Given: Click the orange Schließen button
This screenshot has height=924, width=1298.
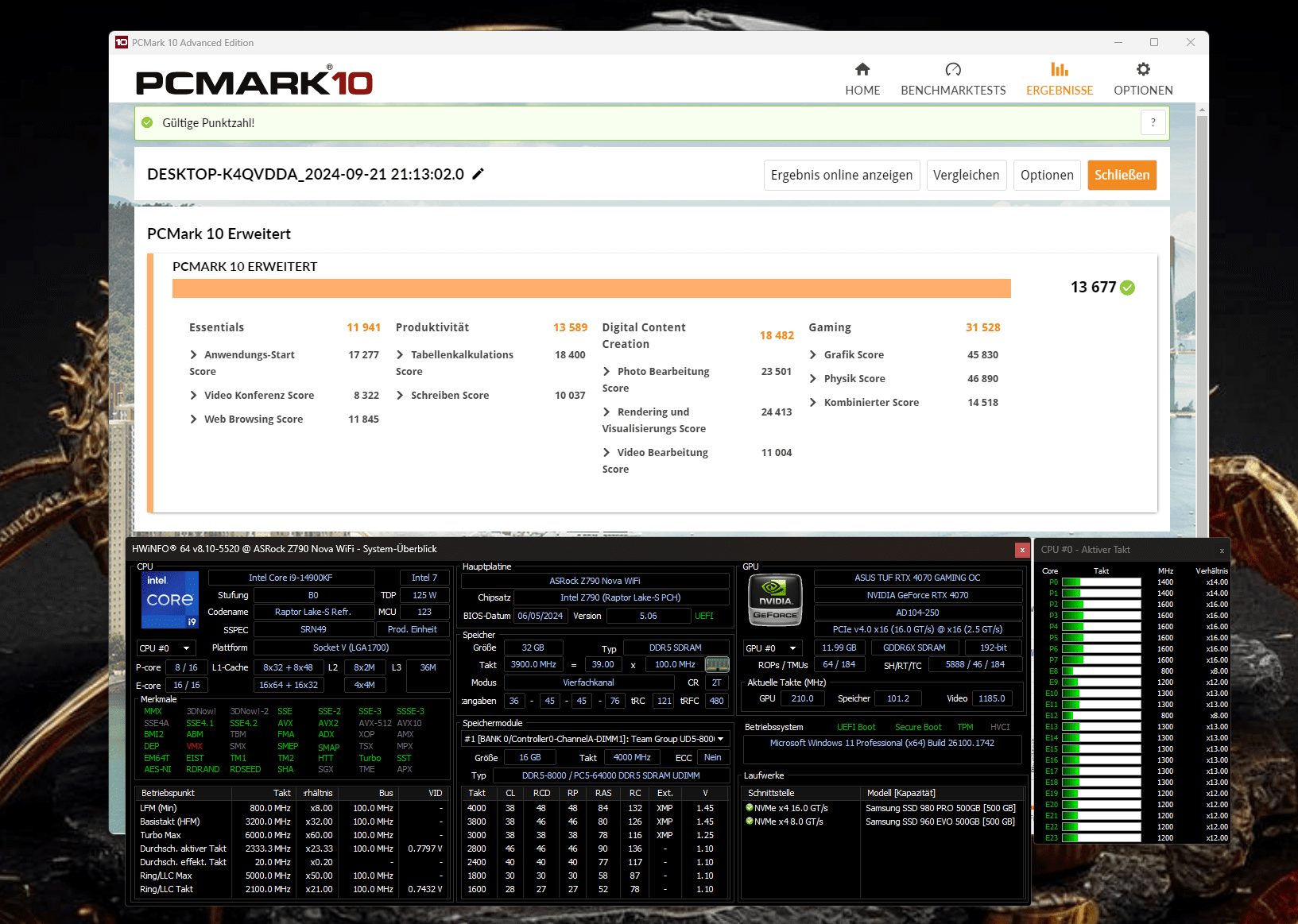Looking at the screenshot, I should [x=1122, y=175].
